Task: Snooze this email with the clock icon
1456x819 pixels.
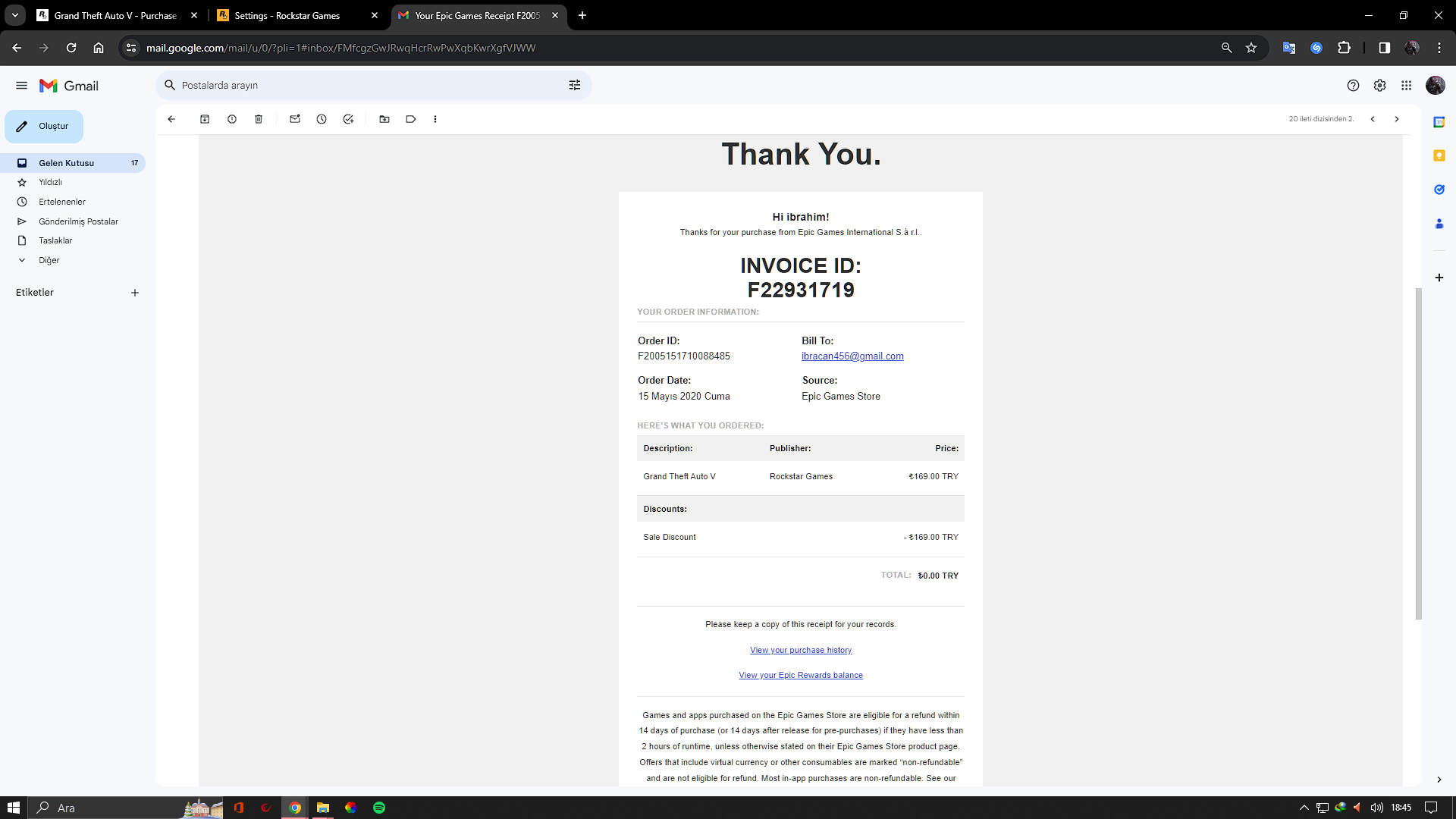Action: (x=322, y=119)
